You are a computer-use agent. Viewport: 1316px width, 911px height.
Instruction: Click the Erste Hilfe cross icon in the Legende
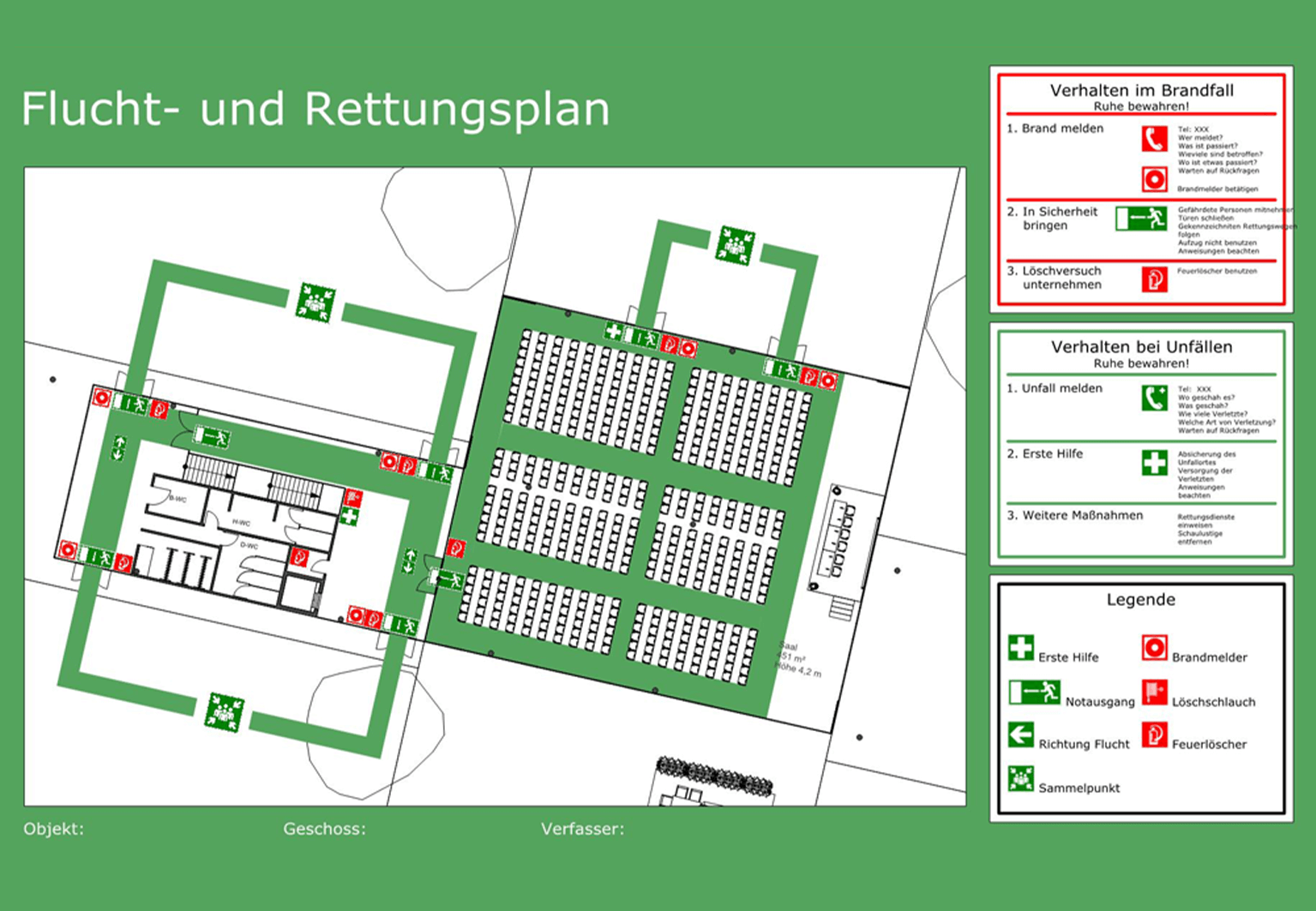(x=1020, y=648)
